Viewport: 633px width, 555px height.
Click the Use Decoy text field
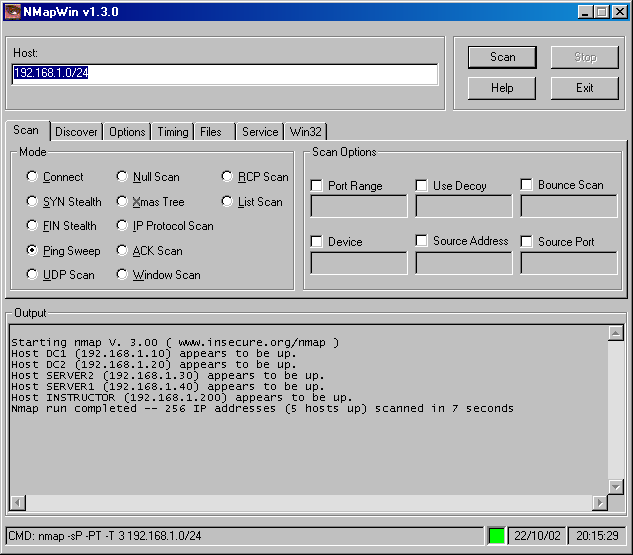coord(464,206)
